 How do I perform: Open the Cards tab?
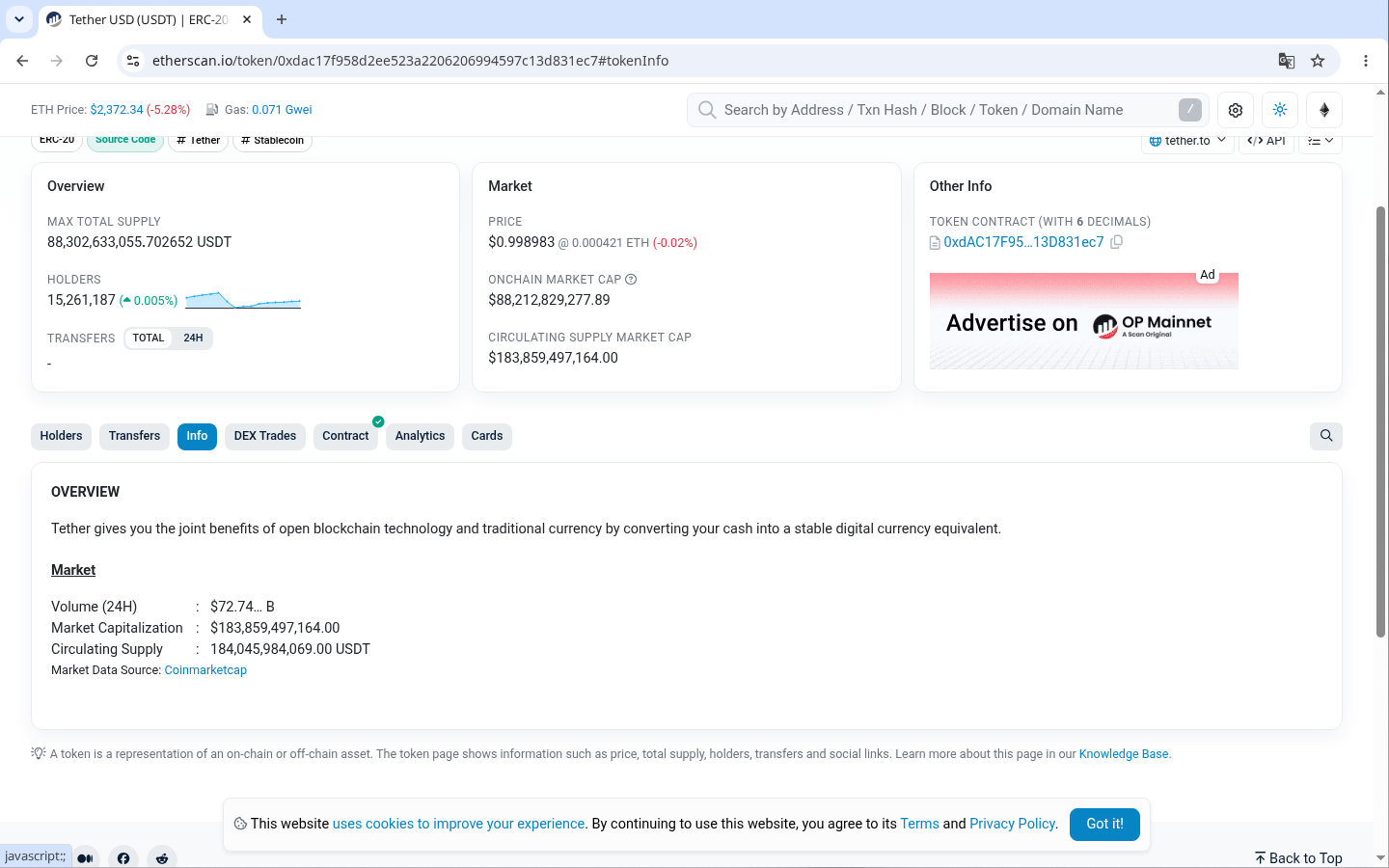tap(487, 436)
